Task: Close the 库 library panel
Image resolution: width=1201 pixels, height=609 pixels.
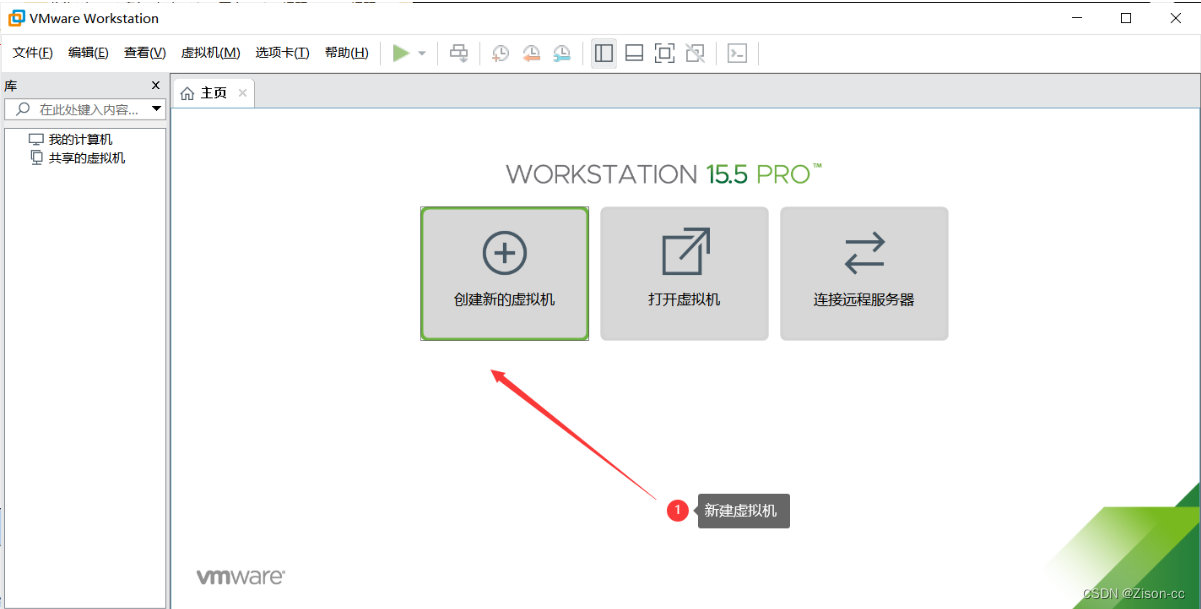Action: click(x=155, y=86)
